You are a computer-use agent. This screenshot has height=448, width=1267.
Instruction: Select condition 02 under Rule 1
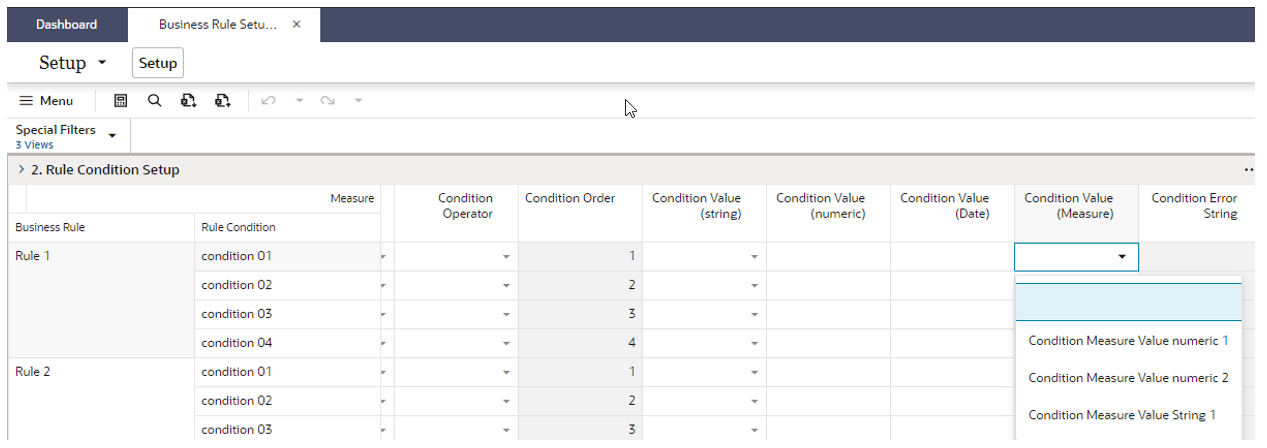tap(287, 285)
